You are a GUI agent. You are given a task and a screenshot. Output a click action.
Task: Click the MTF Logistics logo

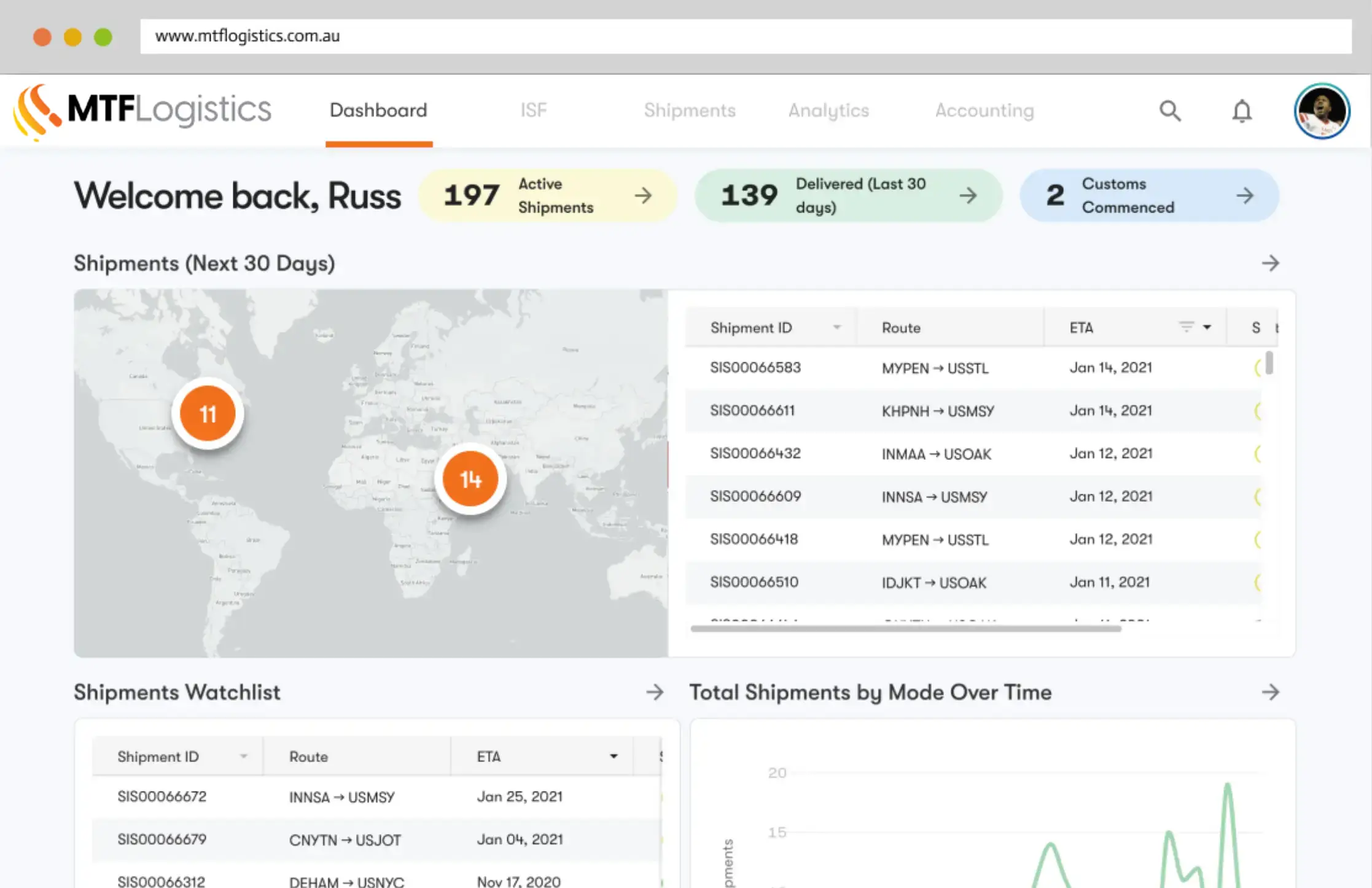tap(142, 111)
